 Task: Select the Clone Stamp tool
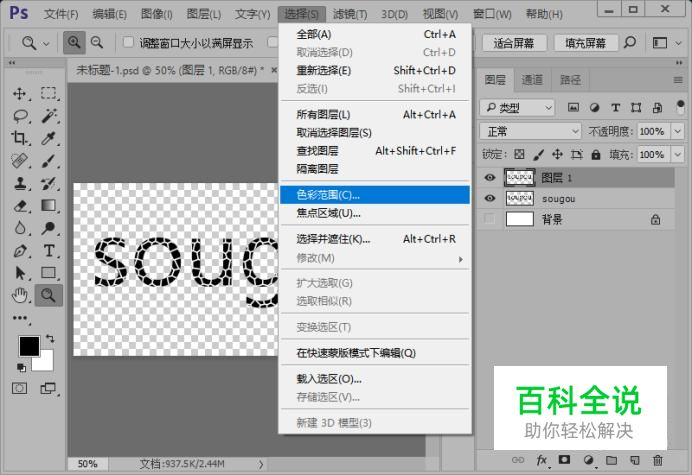coord(19,183)
